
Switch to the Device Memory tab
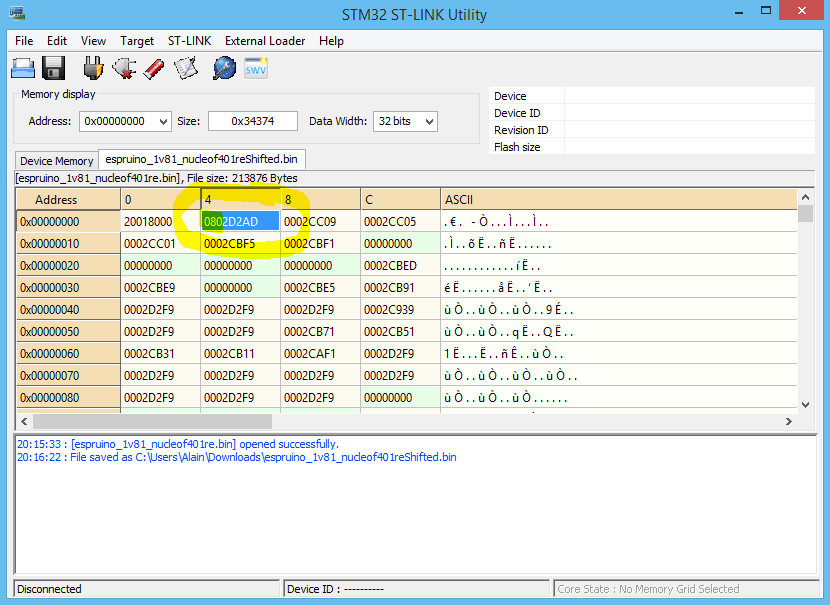57,161
